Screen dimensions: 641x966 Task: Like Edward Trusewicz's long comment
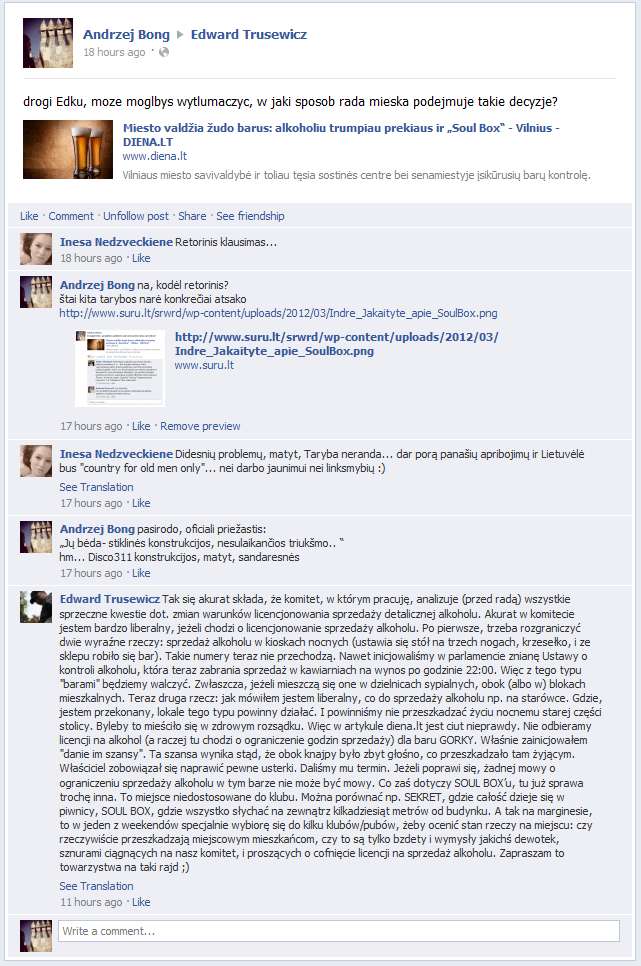click(141, 903)
